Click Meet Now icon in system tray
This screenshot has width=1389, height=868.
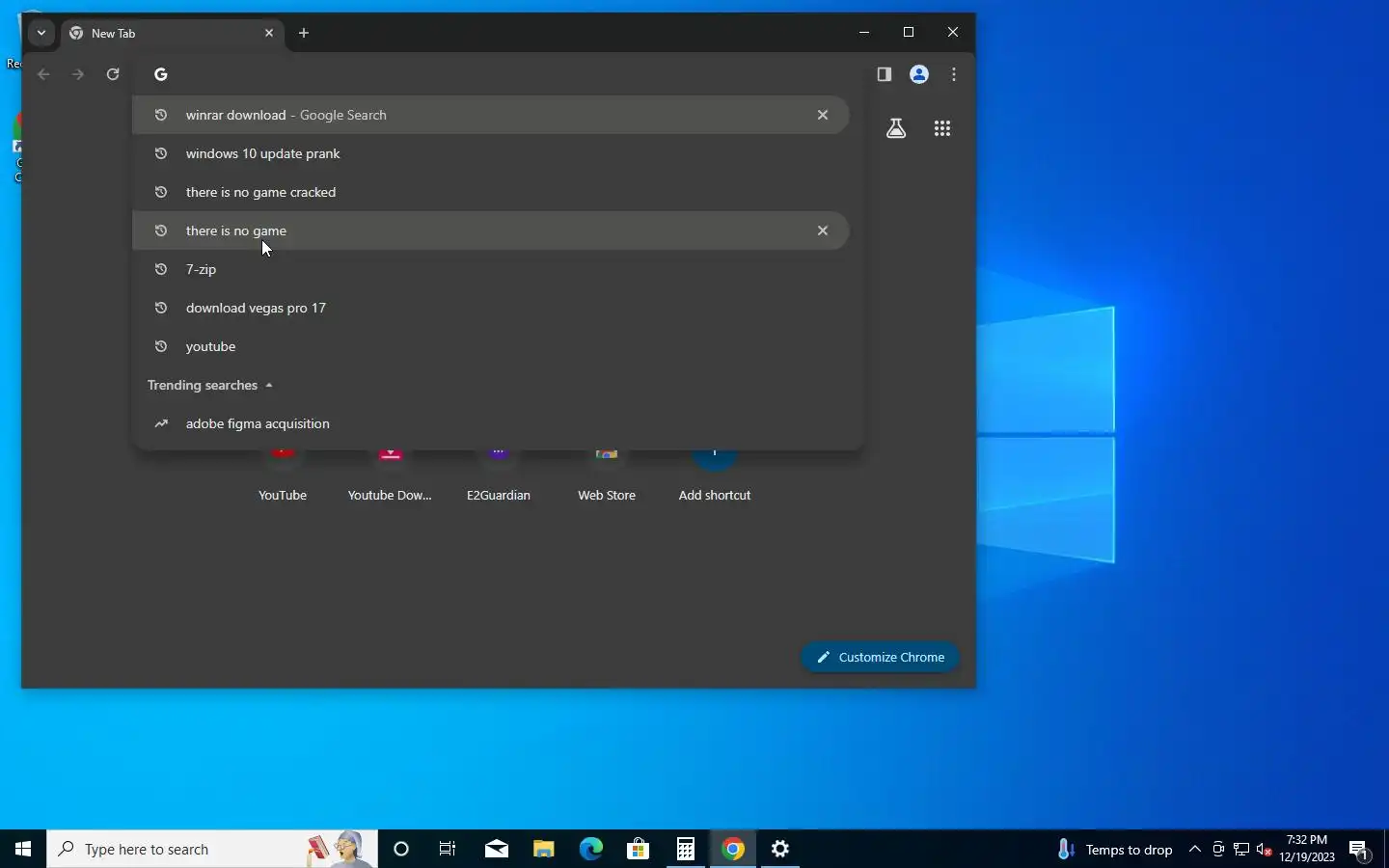pyautogui.click(x=1218, y=849)
